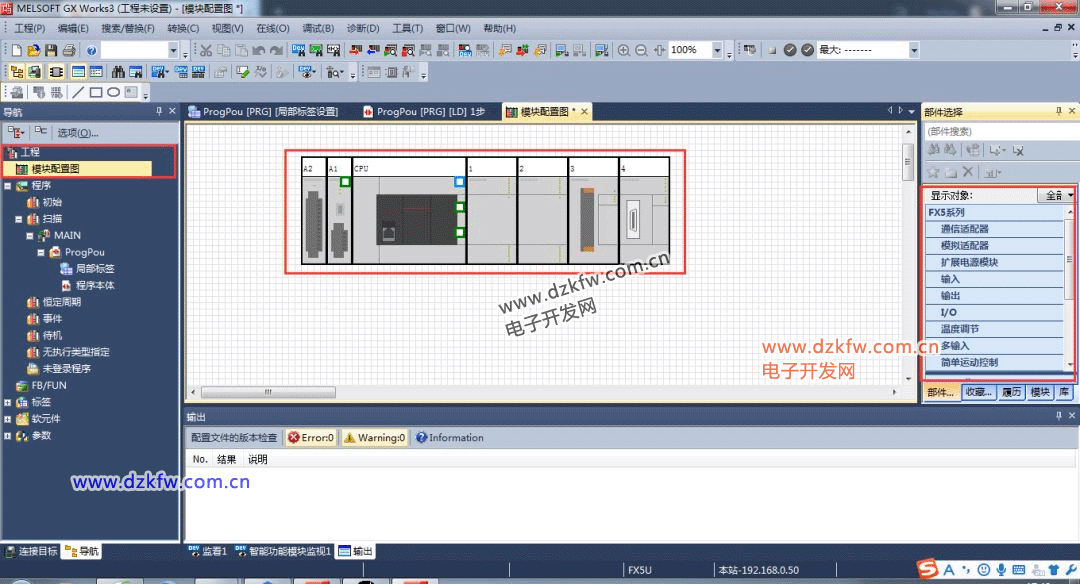Viewport: 1080px width, 584px height.
Task: Click the binoculars Find icon
Action: click(119, 72)
